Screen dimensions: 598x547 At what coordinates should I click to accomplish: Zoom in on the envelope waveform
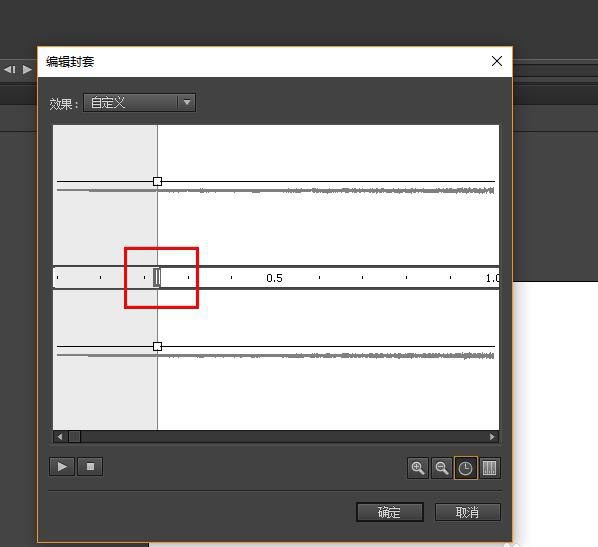(x=418, y=468)
